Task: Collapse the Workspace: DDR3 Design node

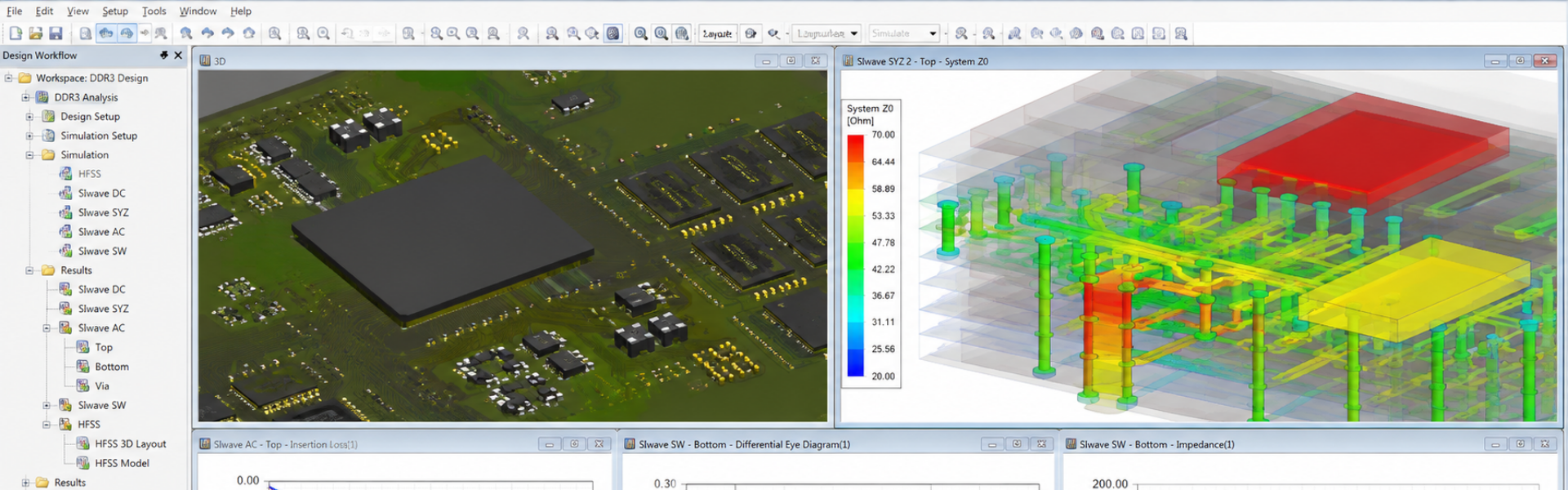Action: click(9, 78)
